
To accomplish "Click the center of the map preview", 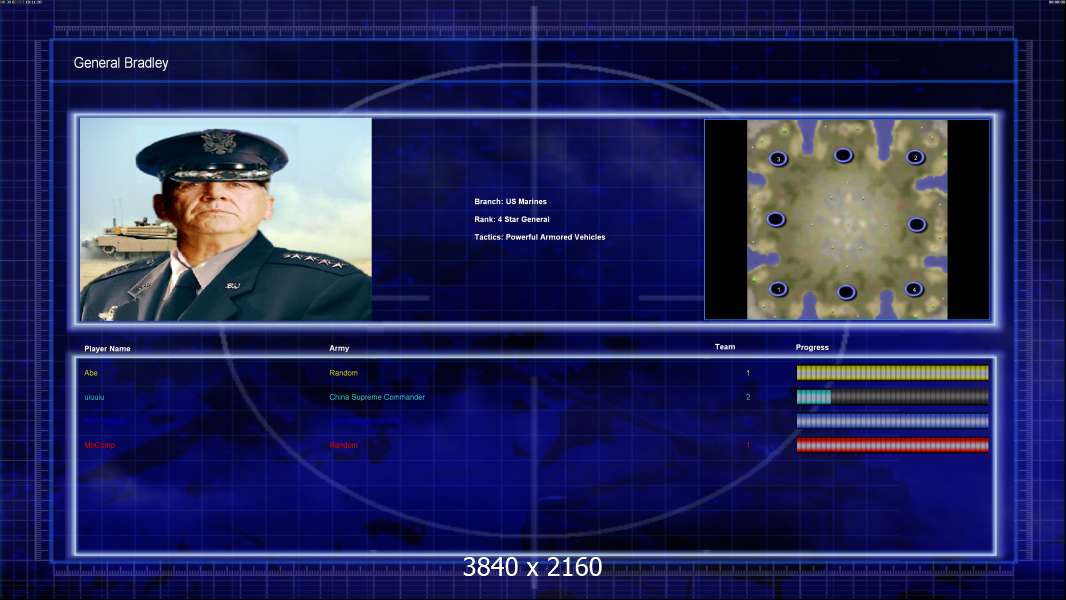I will pyautogui.click(x=847, y=219).
